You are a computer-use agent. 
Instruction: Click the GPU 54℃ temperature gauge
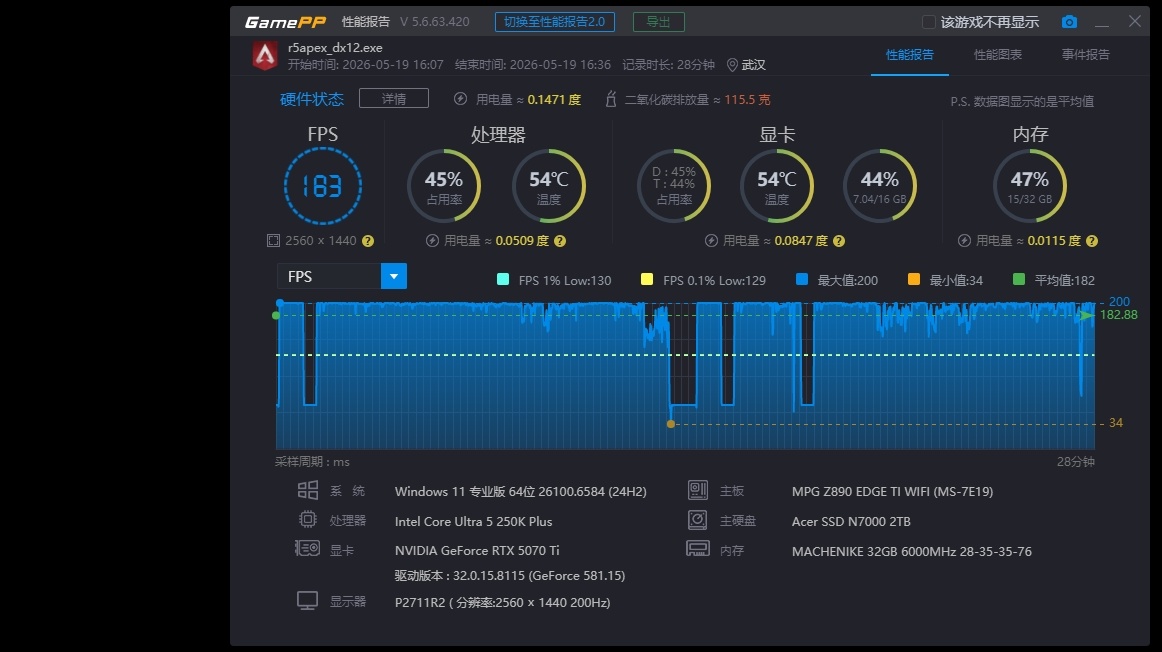click(777, 186)
